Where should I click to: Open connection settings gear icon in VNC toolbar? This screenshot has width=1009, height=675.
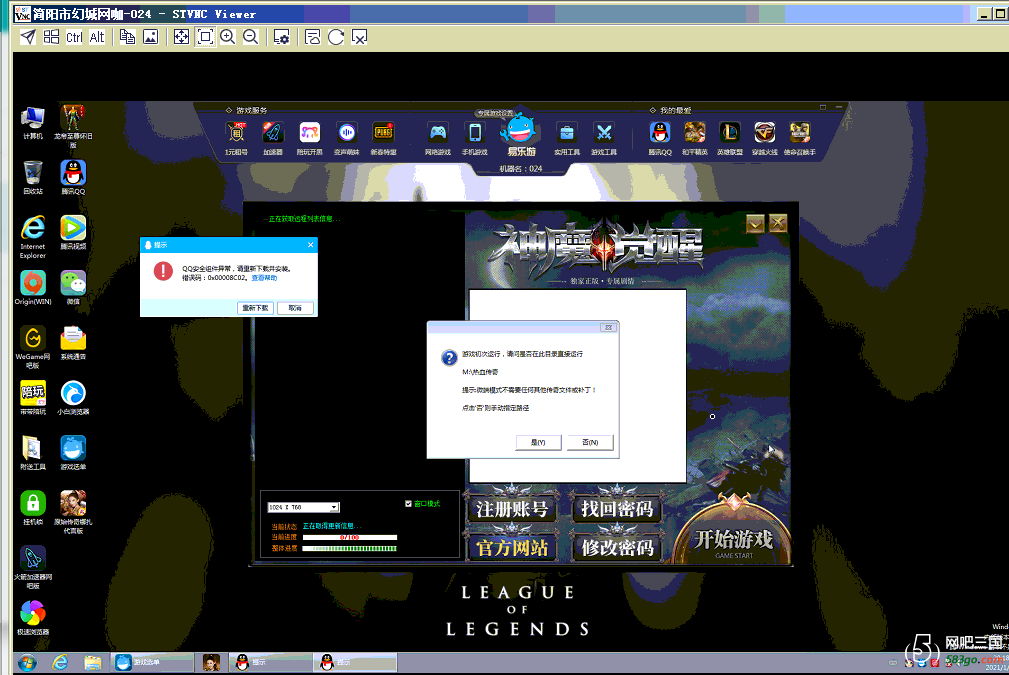point(281,37)
